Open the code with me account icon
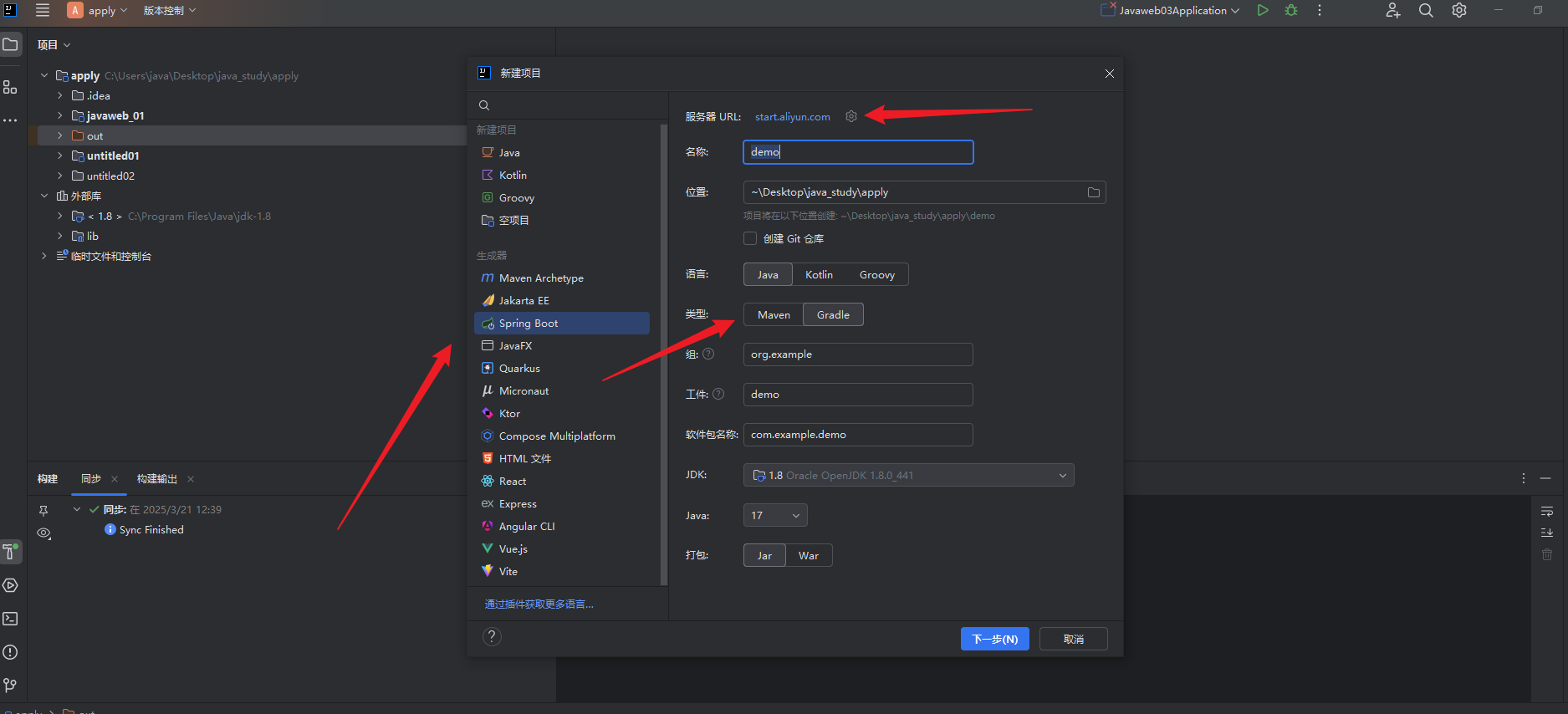The height and width of the screenshot is (714, 1568). coord(1392,10)
